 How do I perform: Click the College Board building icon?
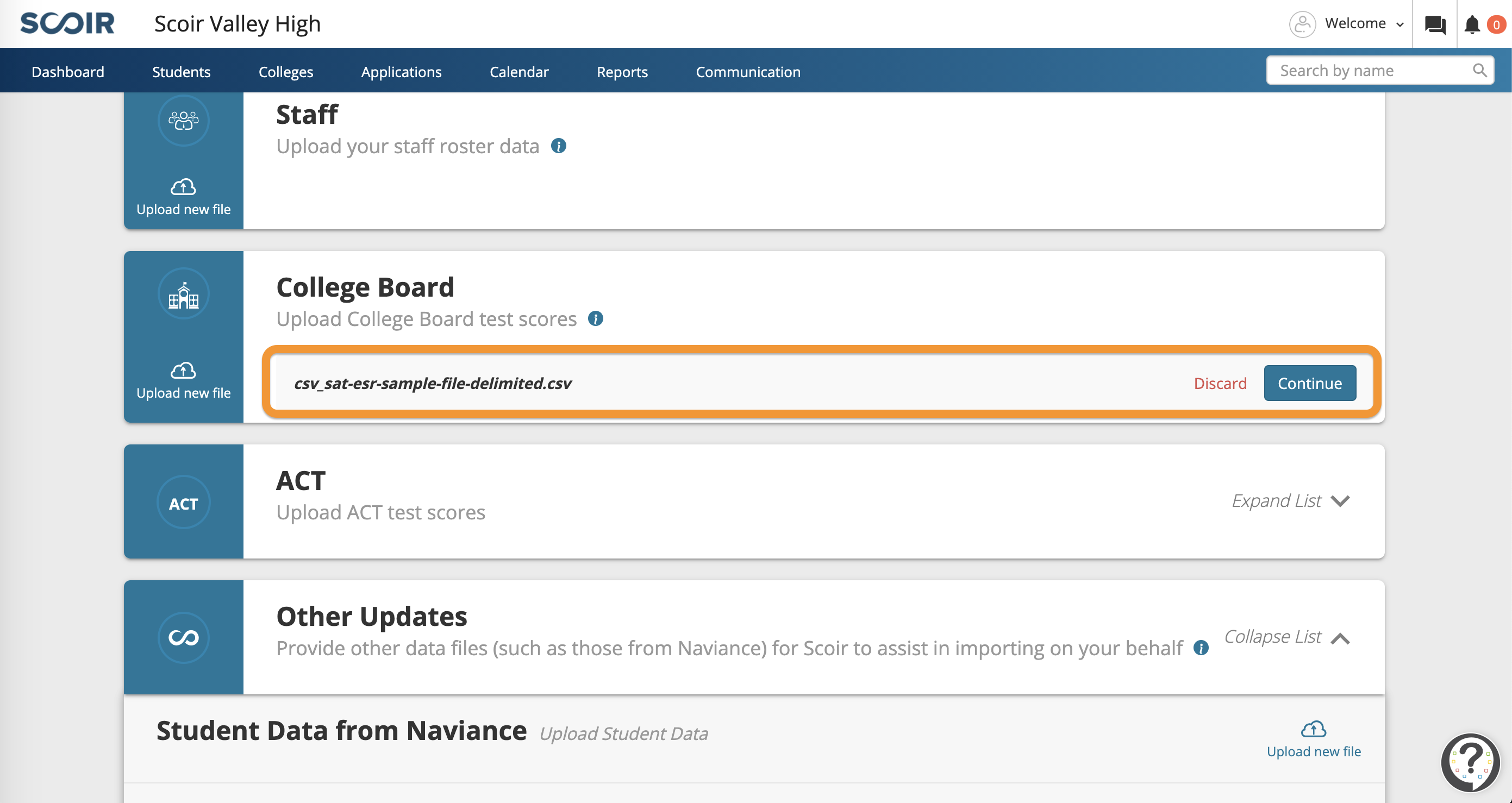click(x=184, y=294)
